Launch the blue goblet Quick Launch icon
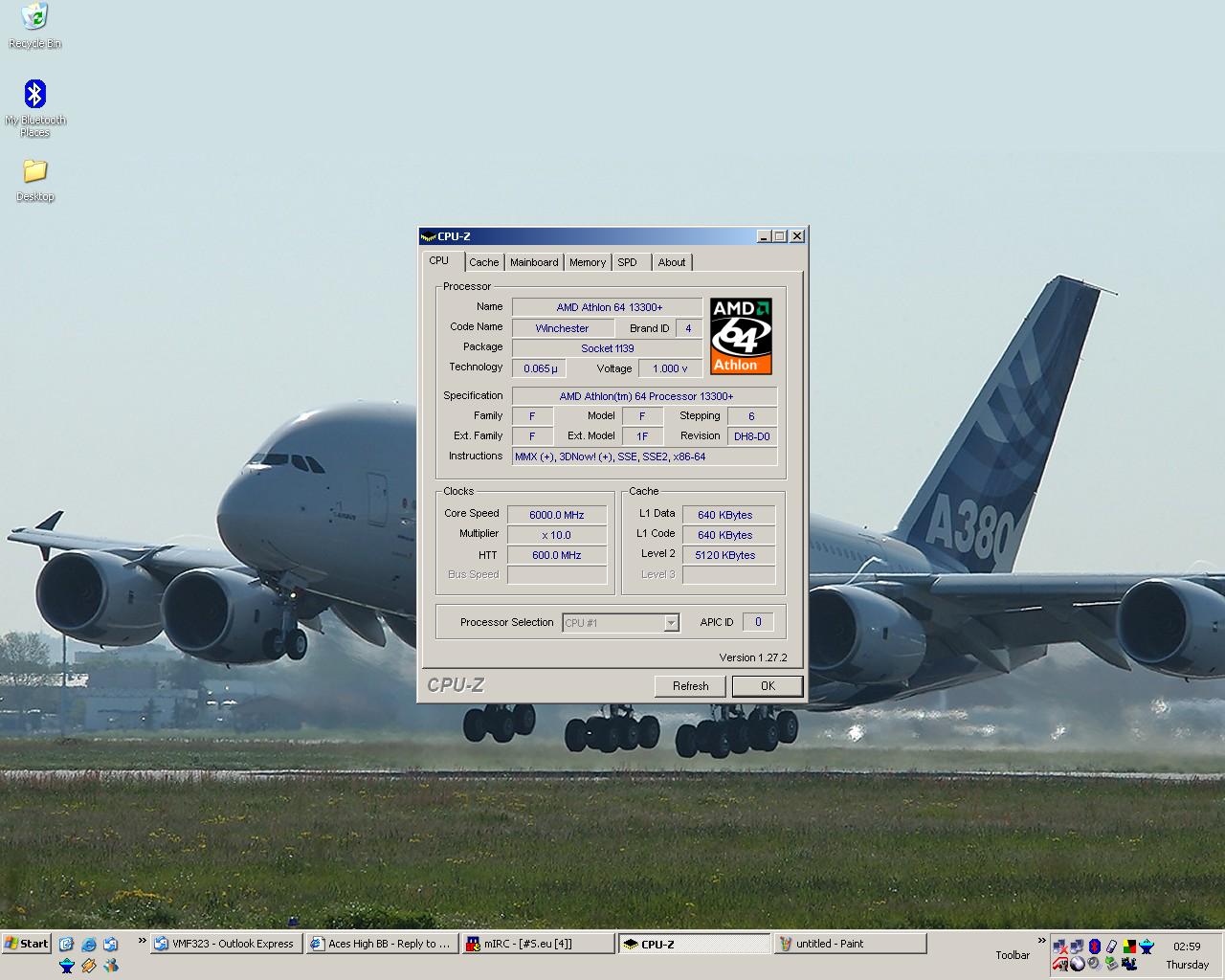1225x980 pixels. (x=67, y=966)
